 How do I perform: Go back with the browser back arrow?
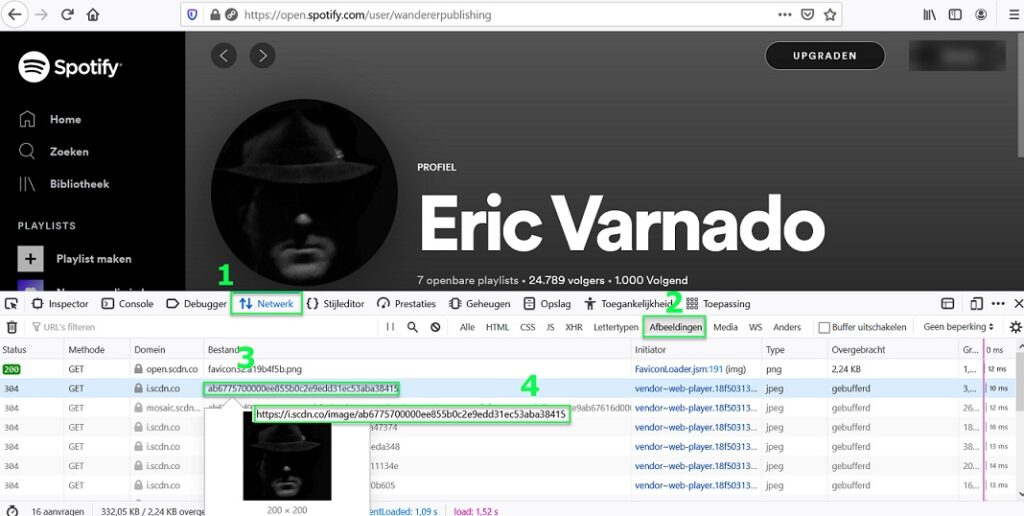pyautogui.click(x=14, y=14)
